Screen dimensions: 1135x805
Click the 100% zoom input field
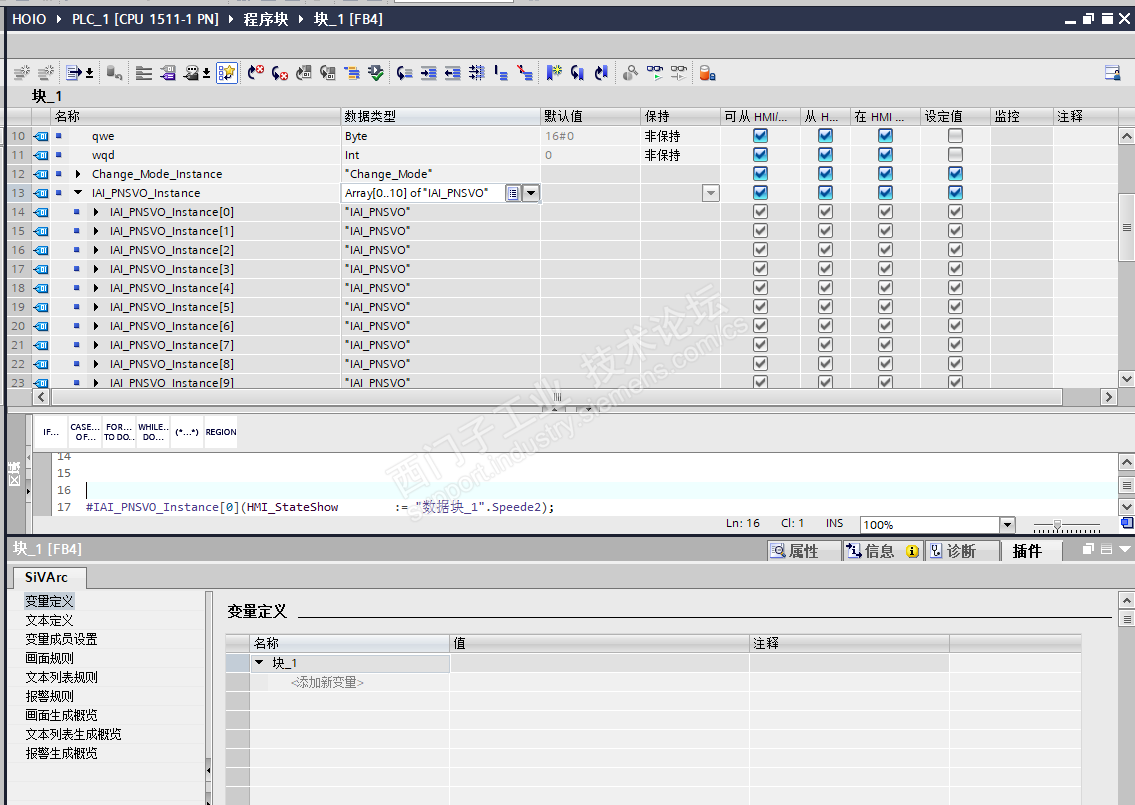pos(929,524)
